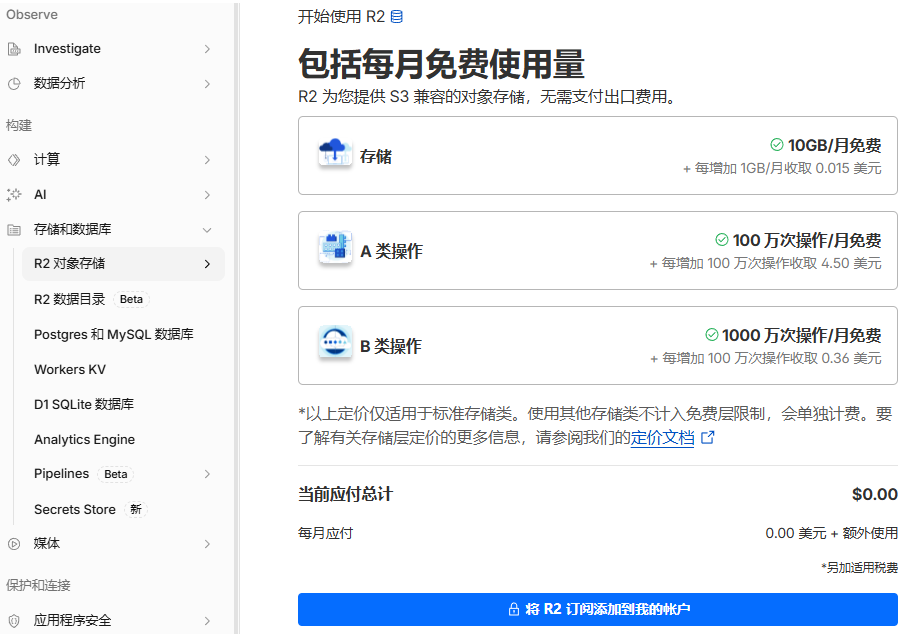Expand the 计算 section chevron
The height and width of the screenshot is (634, 922).
pos(207,160)
